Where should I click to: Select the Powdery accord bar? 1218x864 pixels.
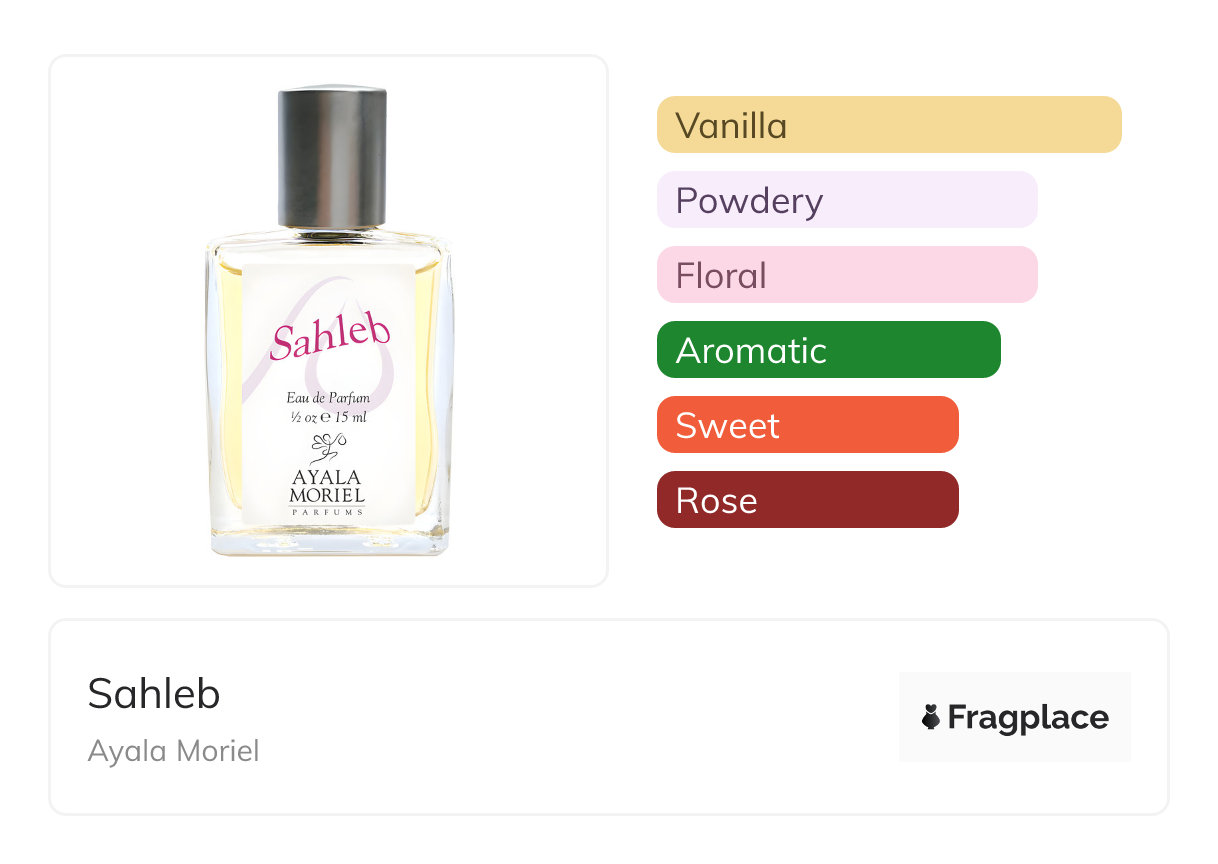click(x=846, y=200)
